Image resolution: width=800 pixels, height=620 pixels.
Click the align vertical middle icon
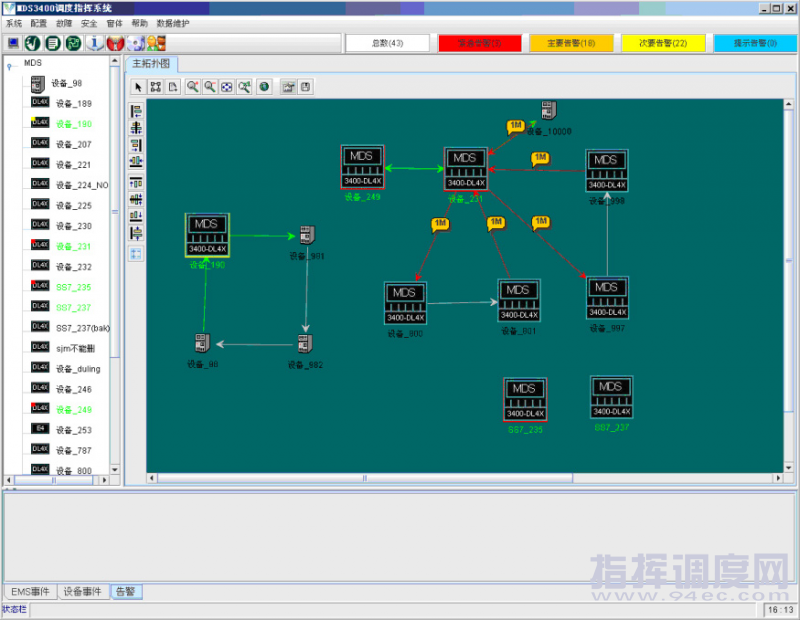pos(136,199)
